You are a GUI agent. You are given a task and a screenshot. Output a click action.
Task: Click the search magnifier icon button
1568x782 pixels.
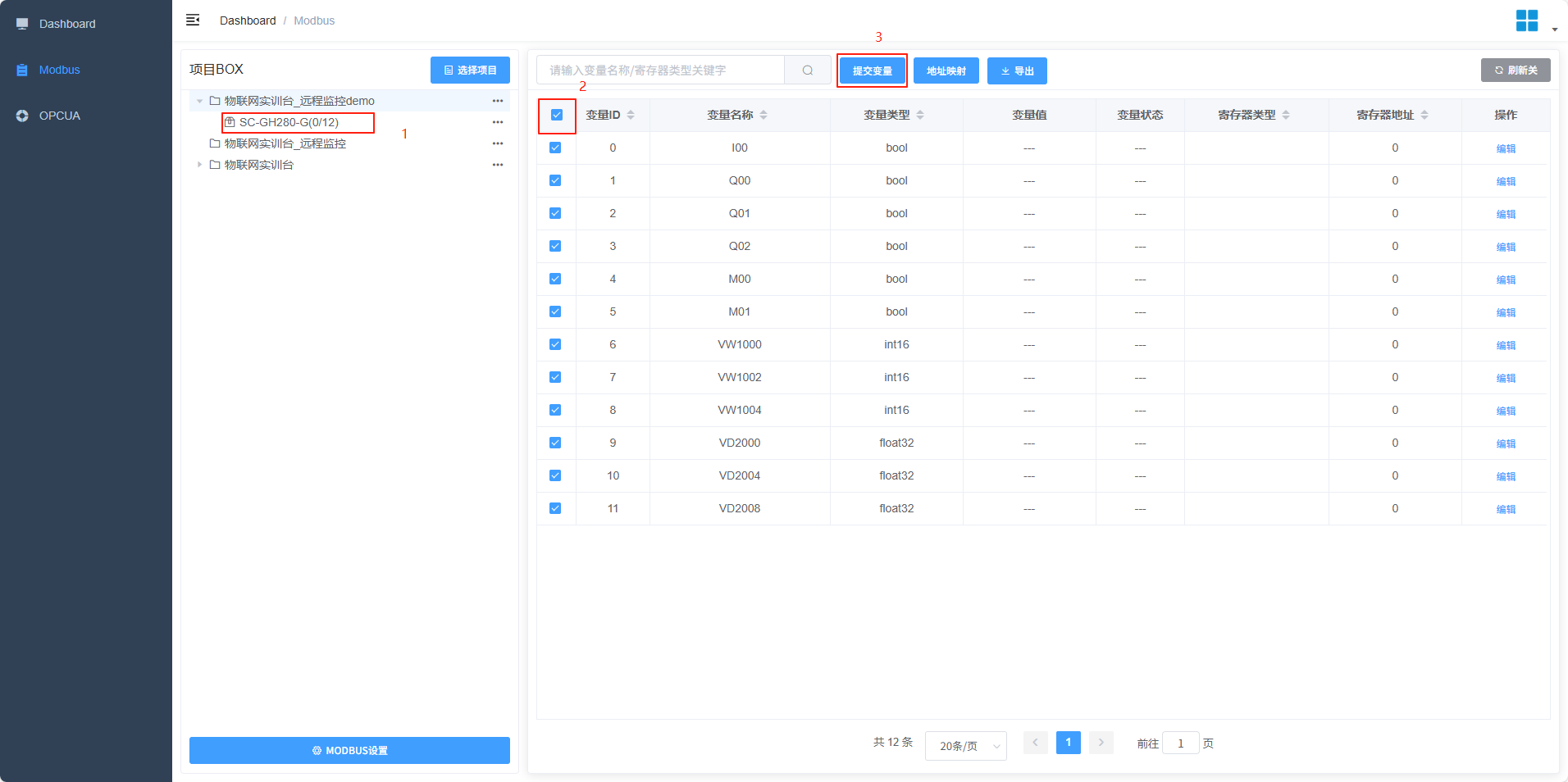pyautogui.click(x=807, y=70)
